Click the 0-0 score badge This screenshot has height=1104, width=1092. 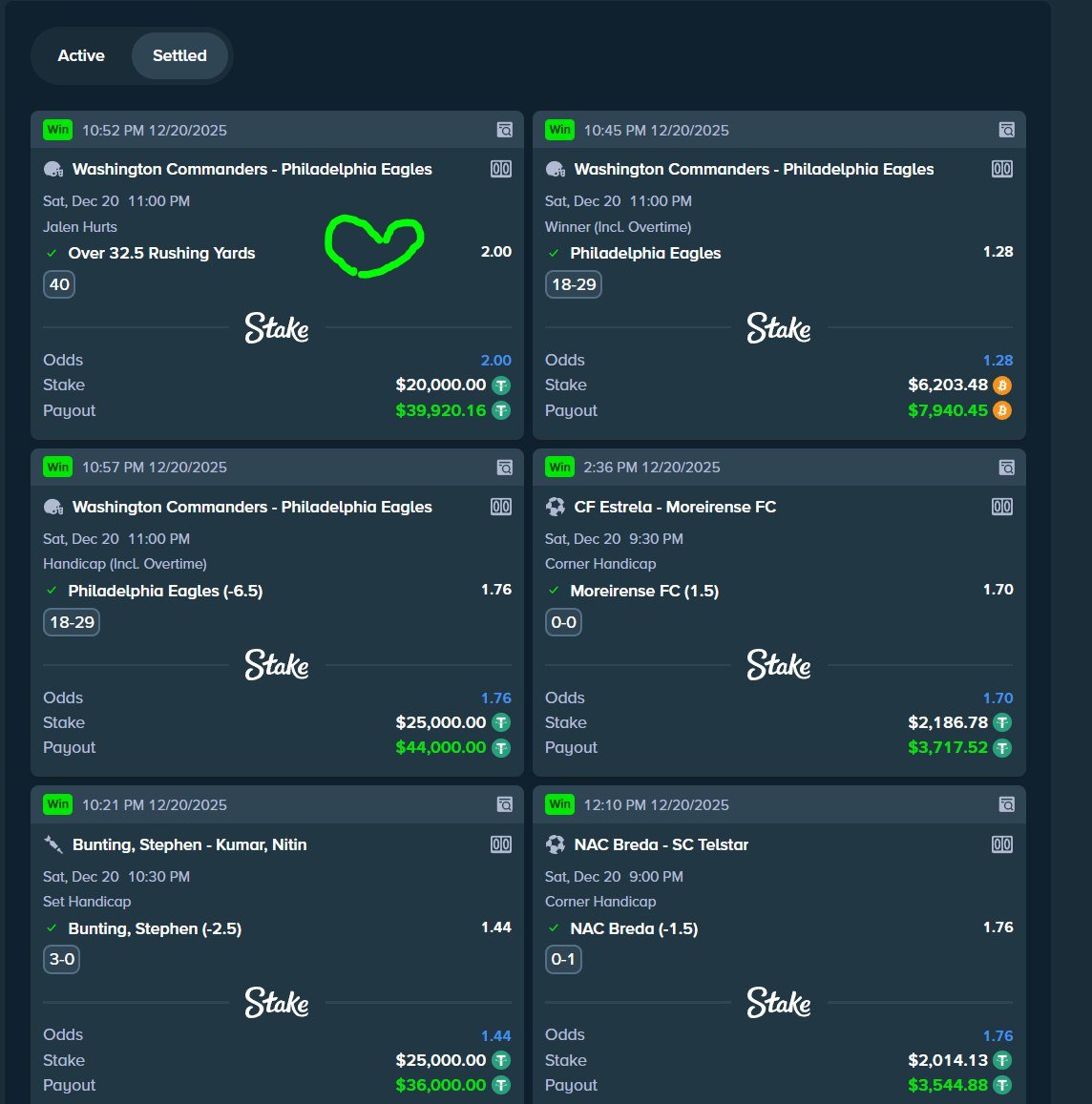coord(563,622)
